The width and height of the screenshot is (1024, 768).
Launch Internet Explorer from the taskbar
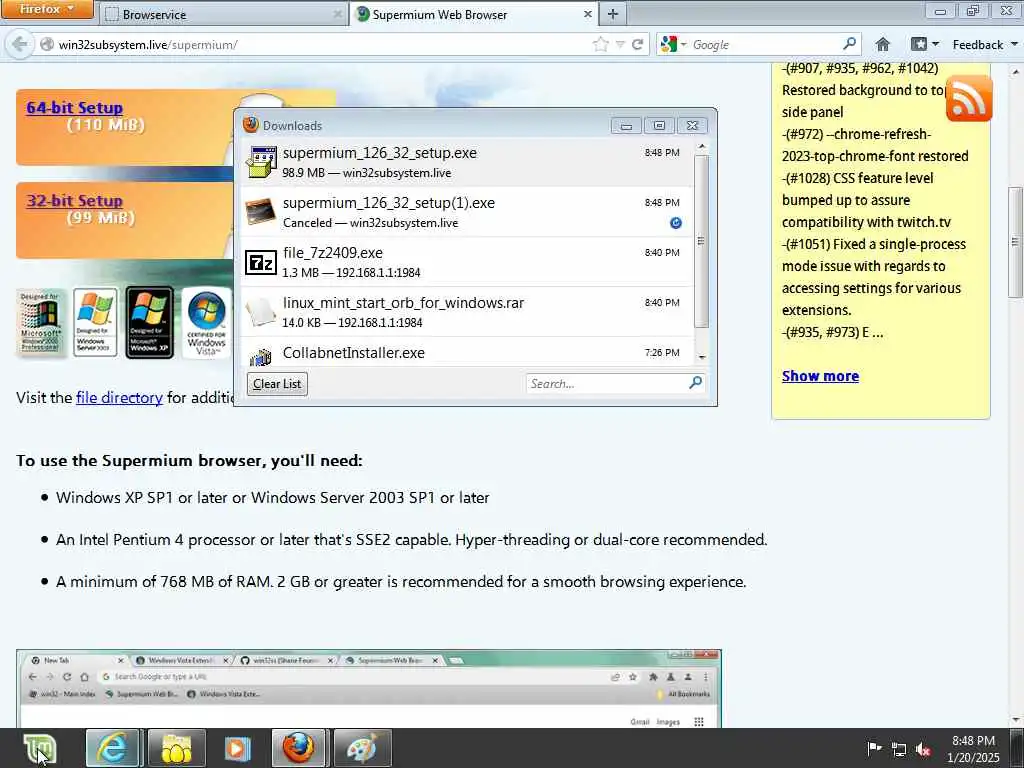coord(112,748)
